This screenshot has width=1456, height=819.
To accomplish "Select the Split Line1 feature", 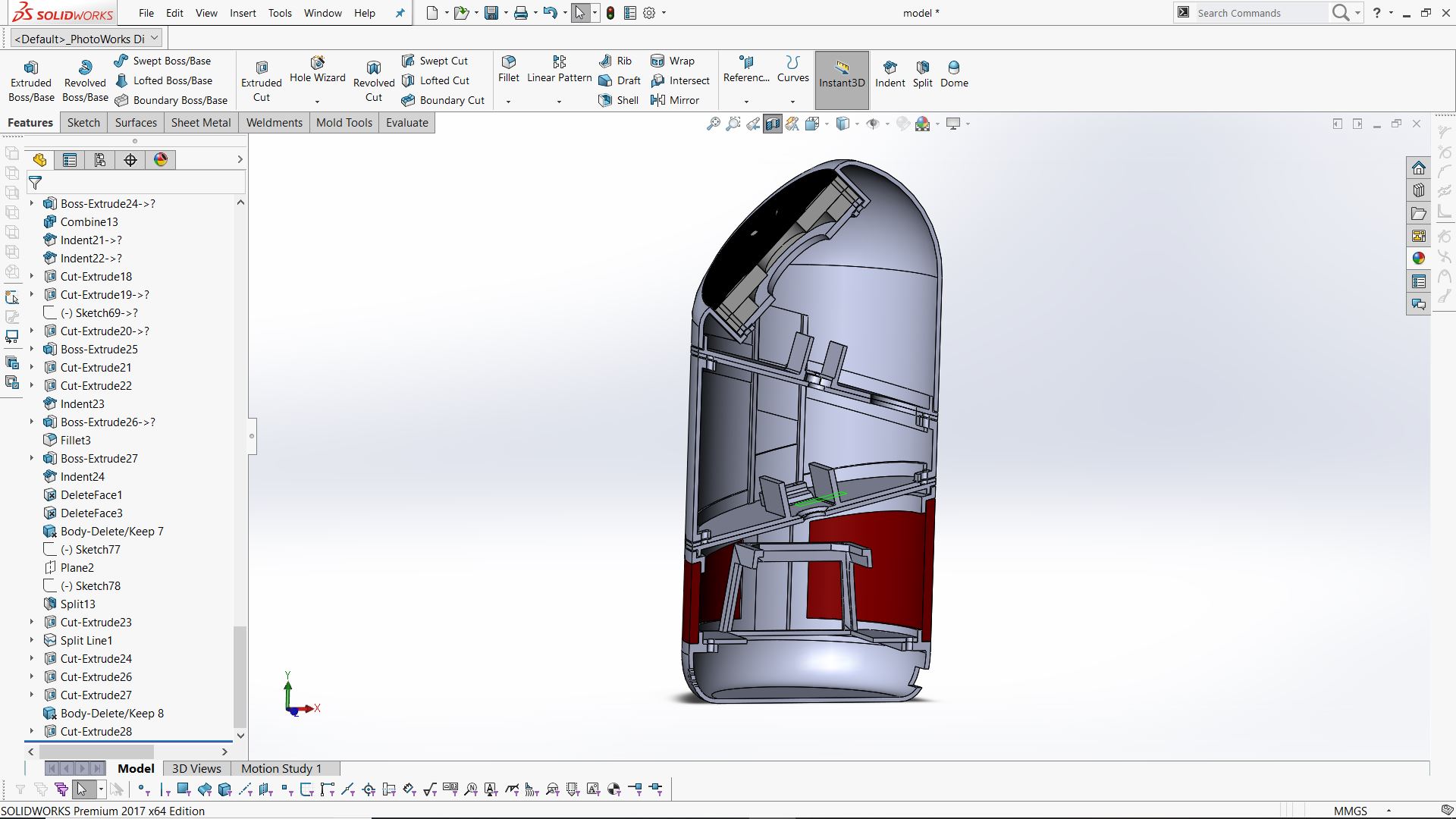I will click(x=86, y=641).
